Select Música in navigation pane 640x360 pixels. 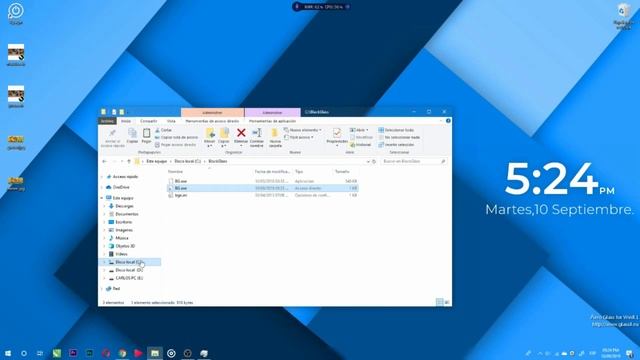point(122,238)
